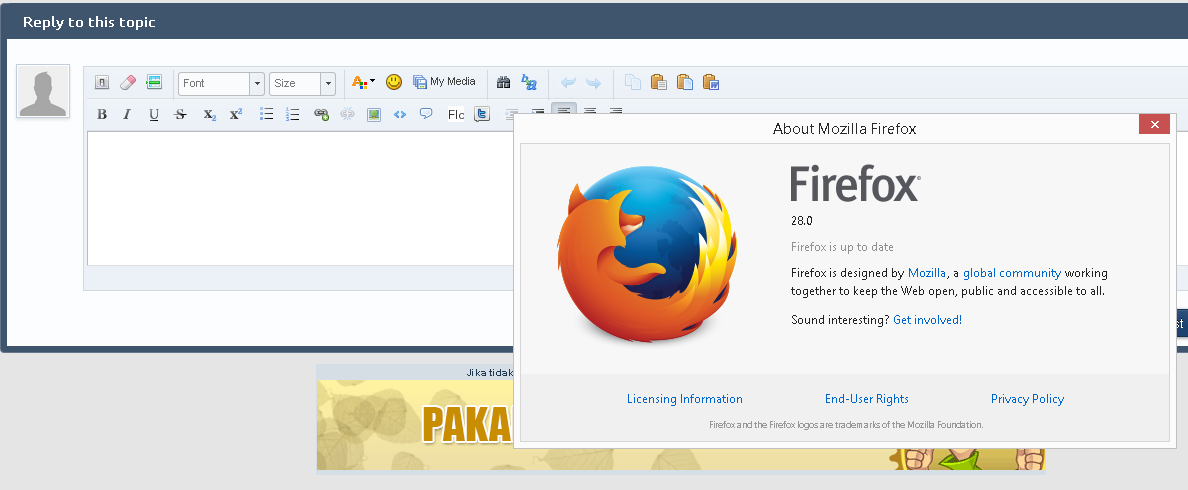Toggle the editor source mode switch icon
1188x490 pixels.
click(102, 83)
